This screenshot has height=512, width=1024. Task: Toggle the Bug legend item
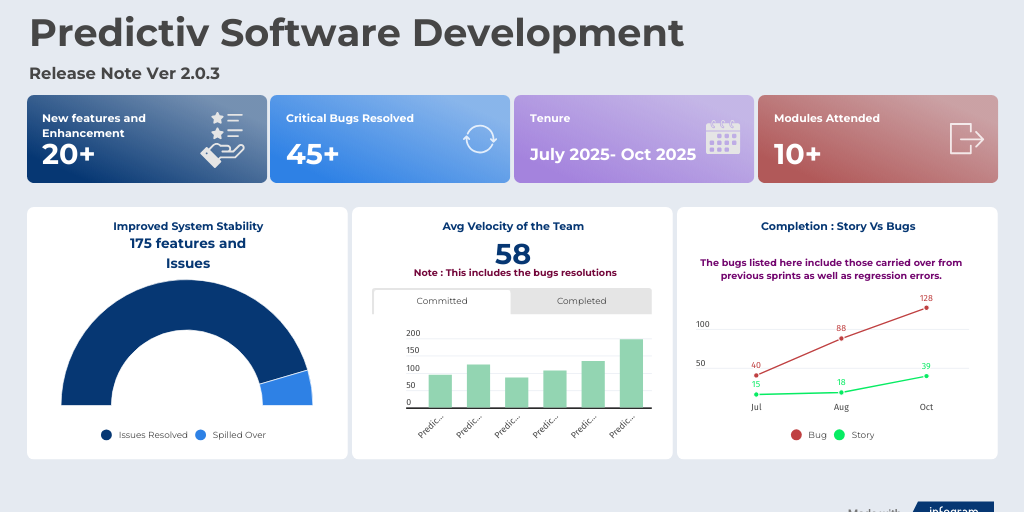pyautogui.click(x=808, y=435)
